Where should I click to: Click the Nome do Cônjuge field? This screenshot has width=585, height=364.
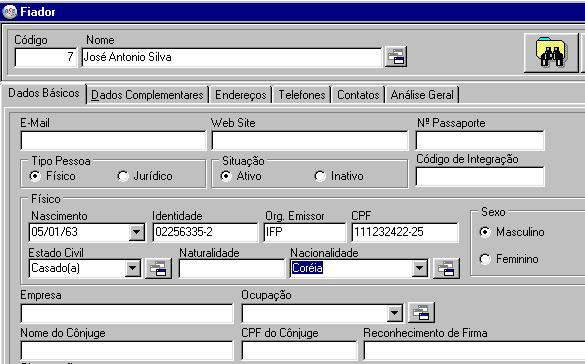[x=127, y=351]
